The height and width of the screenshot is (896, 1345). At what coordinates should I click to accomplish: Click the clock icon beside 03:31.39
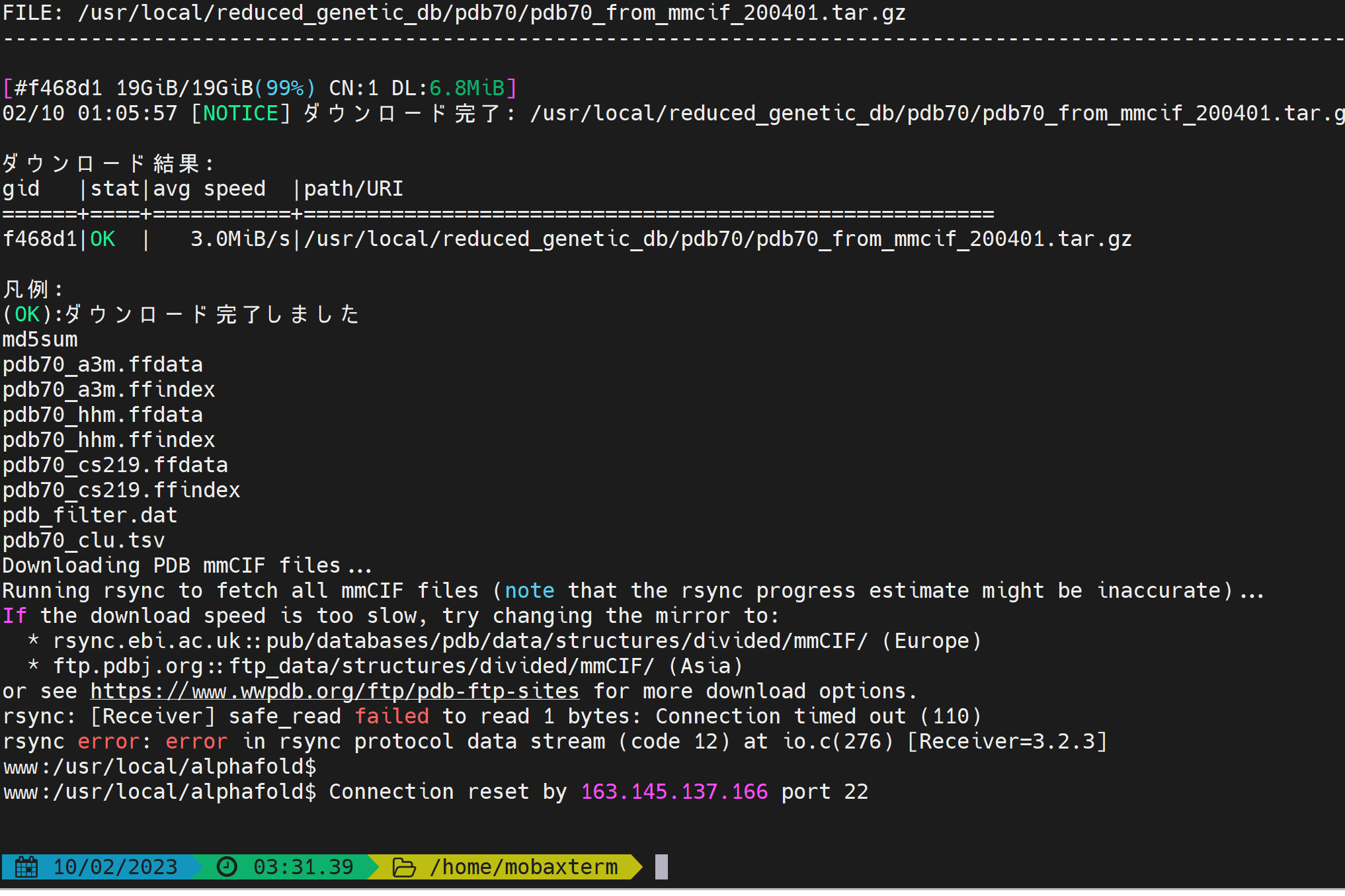[227, 867]
